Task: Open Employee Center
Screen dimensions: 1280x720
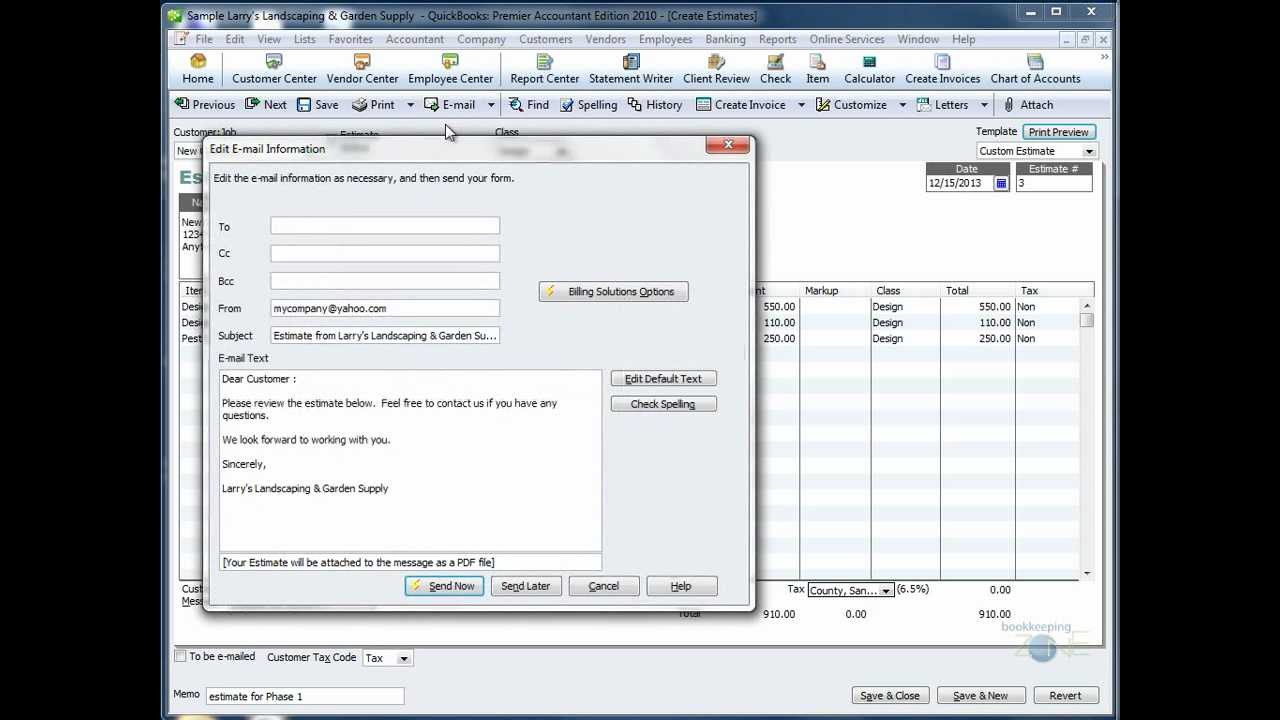Action: click(450, 69)
